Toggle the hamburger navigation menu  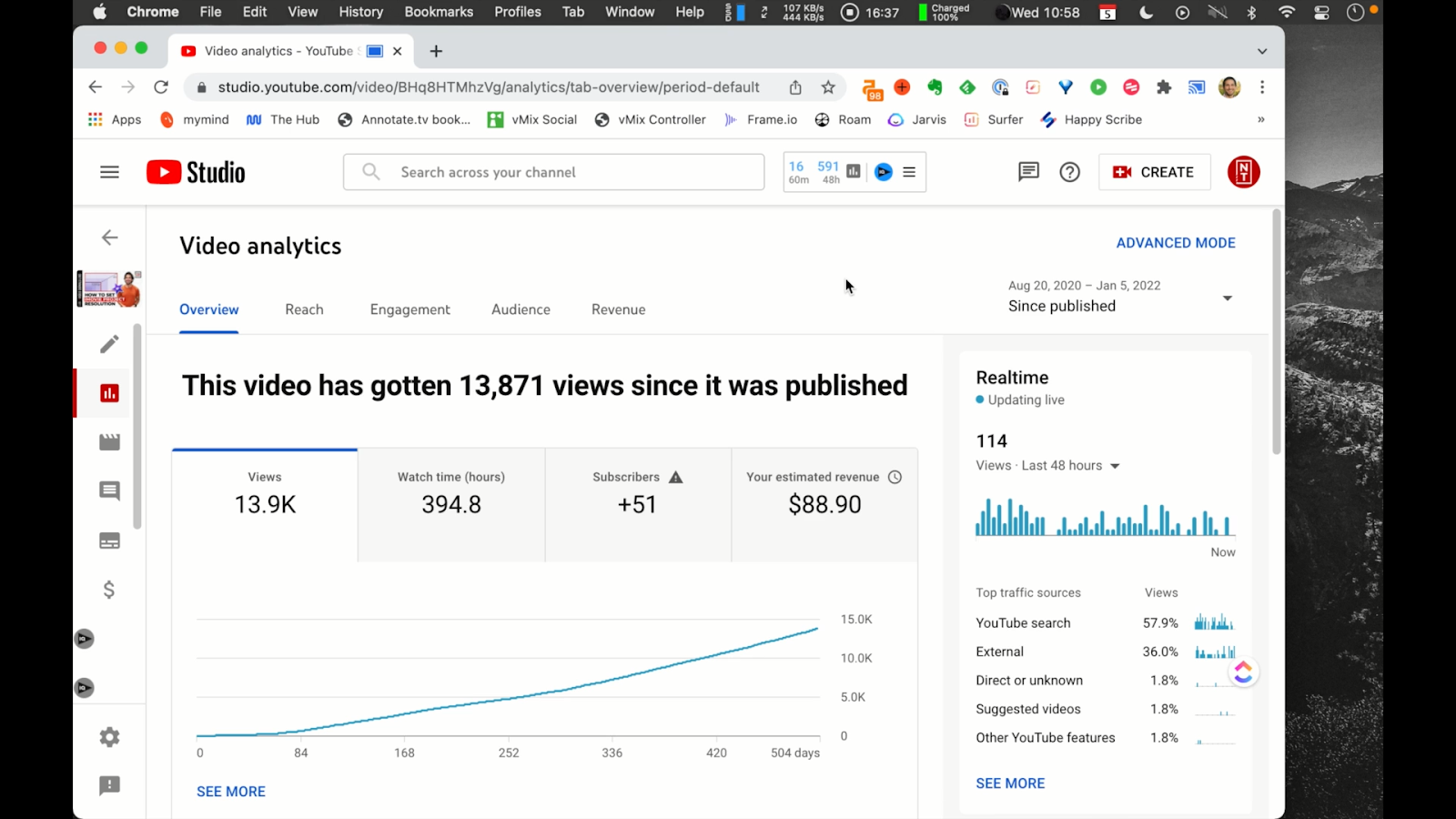(x=109, y=172)
